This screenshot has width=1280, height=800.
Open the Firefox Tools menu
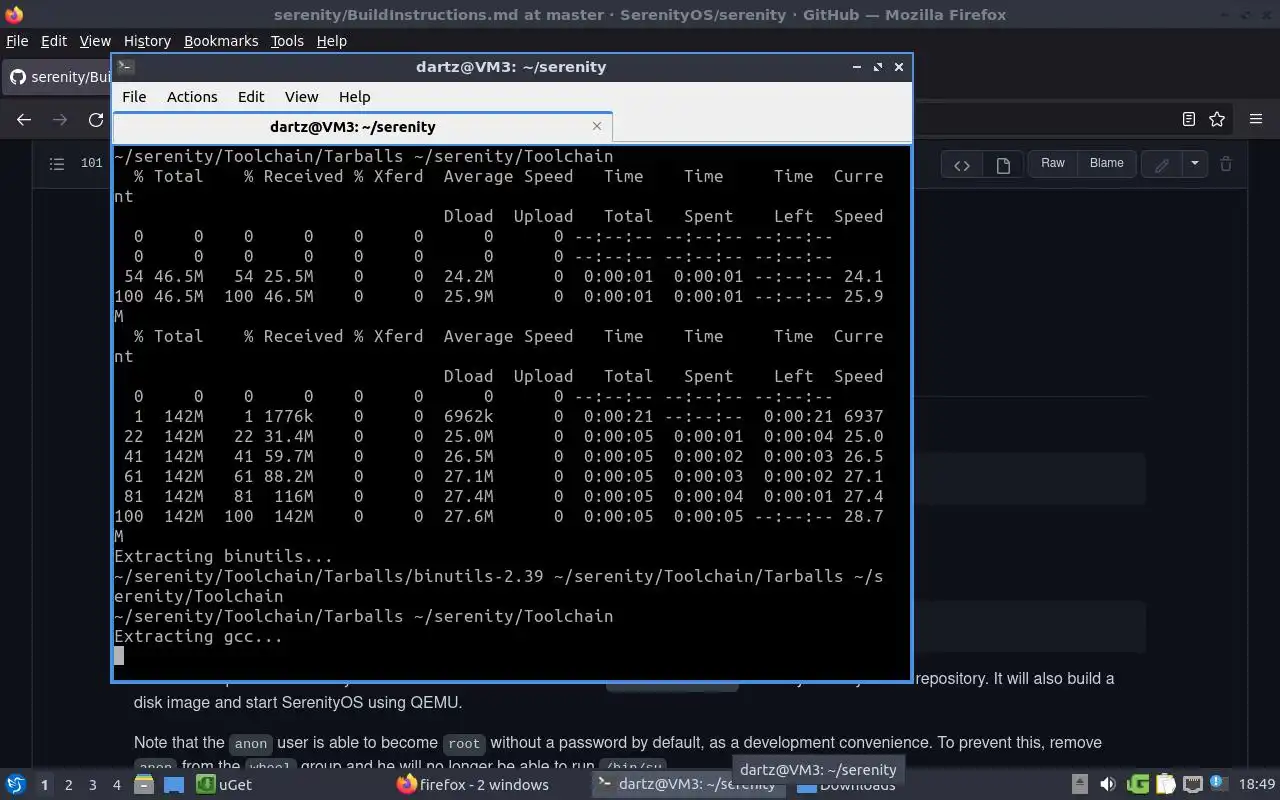(x=287, y=41)
